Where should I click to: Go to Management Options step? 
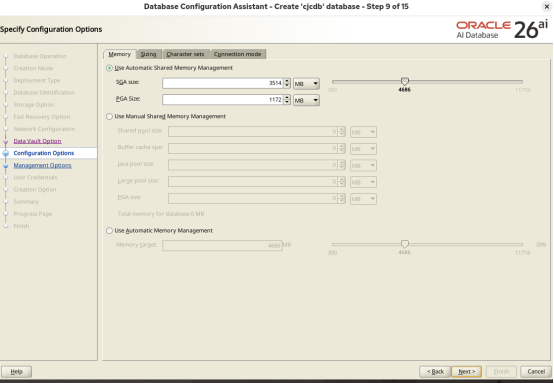(x=42, y=165)
